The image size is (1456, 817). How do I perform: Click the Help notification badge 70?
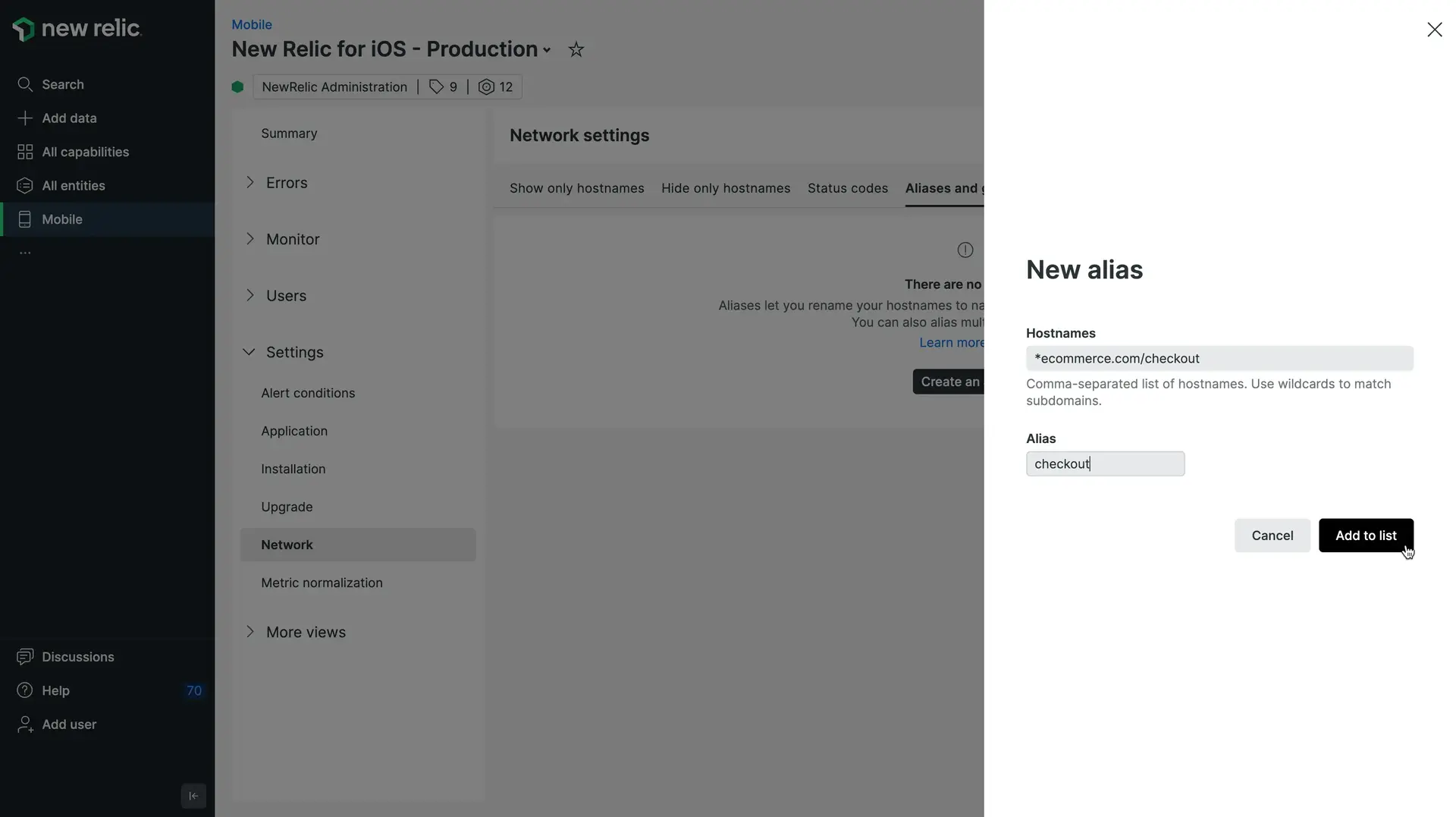click(x=194, y=690)
